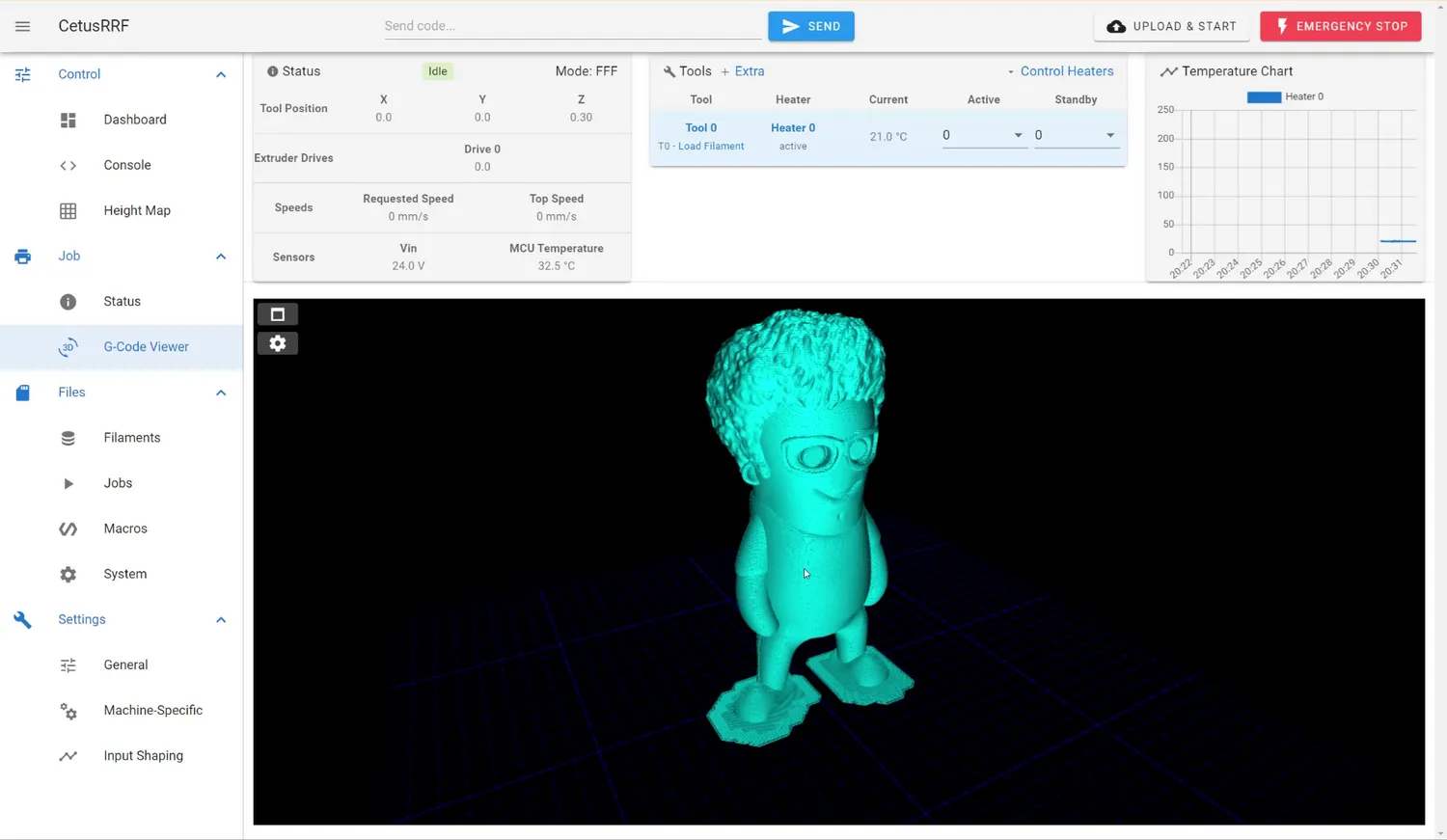Open the Height Map page
This screenshot has width=1447, height=840.
click(137, 210)
